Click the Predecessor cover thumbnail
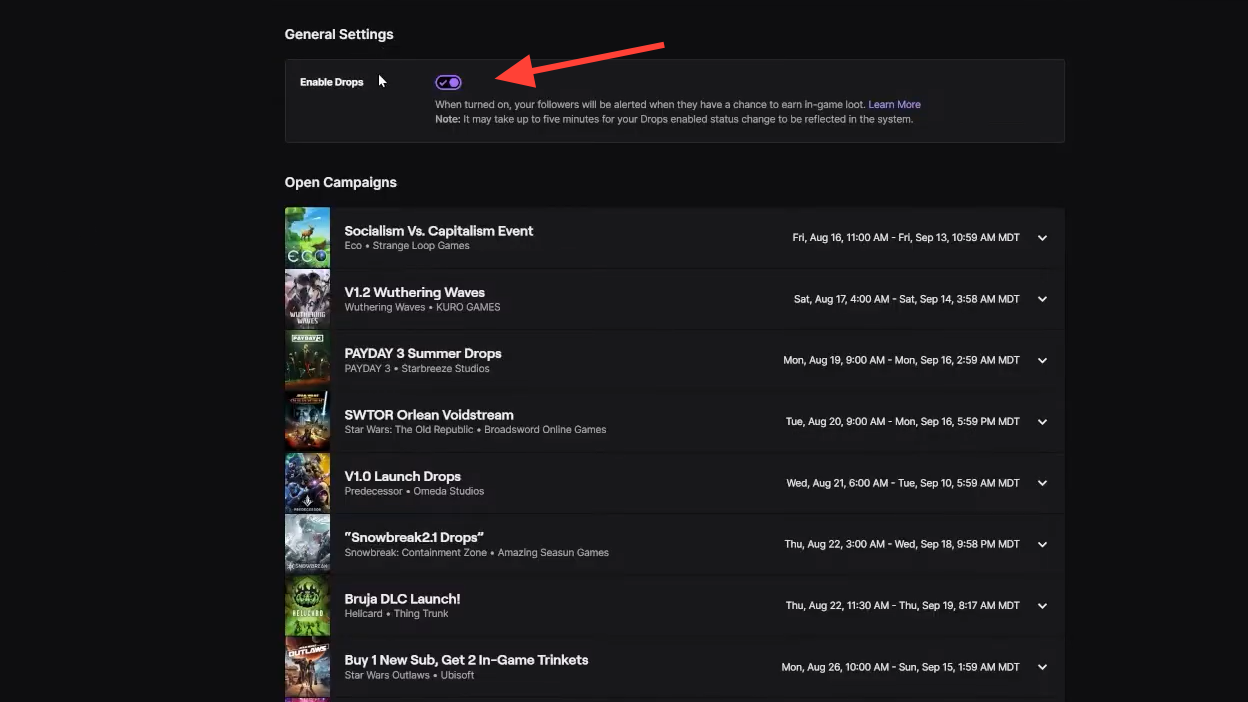Viewport: 1248px width, 702px height. [307, 483]
